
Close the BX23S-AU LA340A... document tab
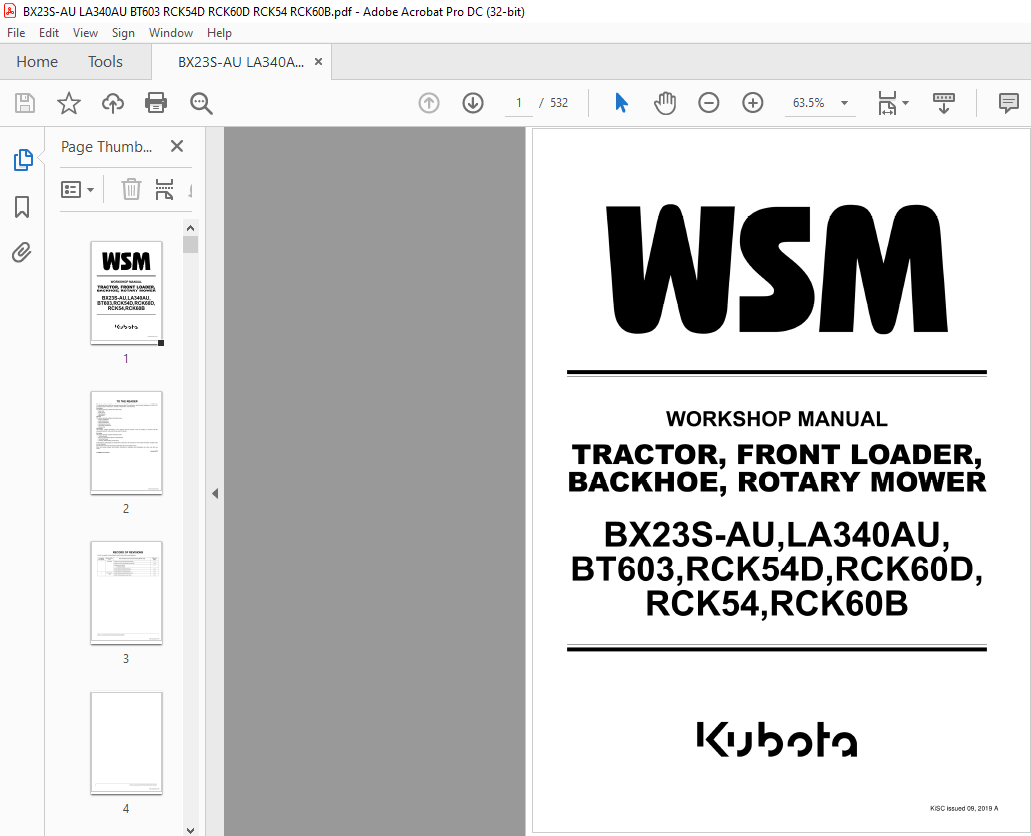(318, 61)
